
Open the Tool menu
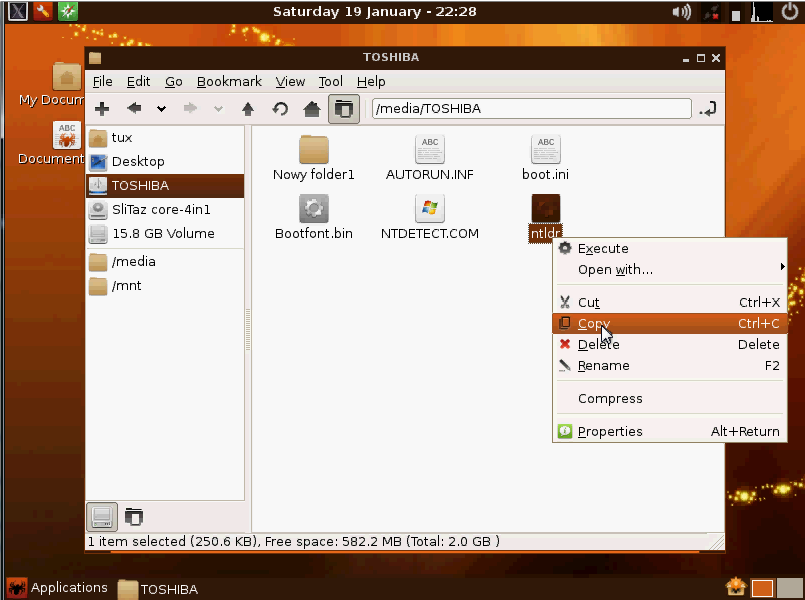[x=330, y=82]
